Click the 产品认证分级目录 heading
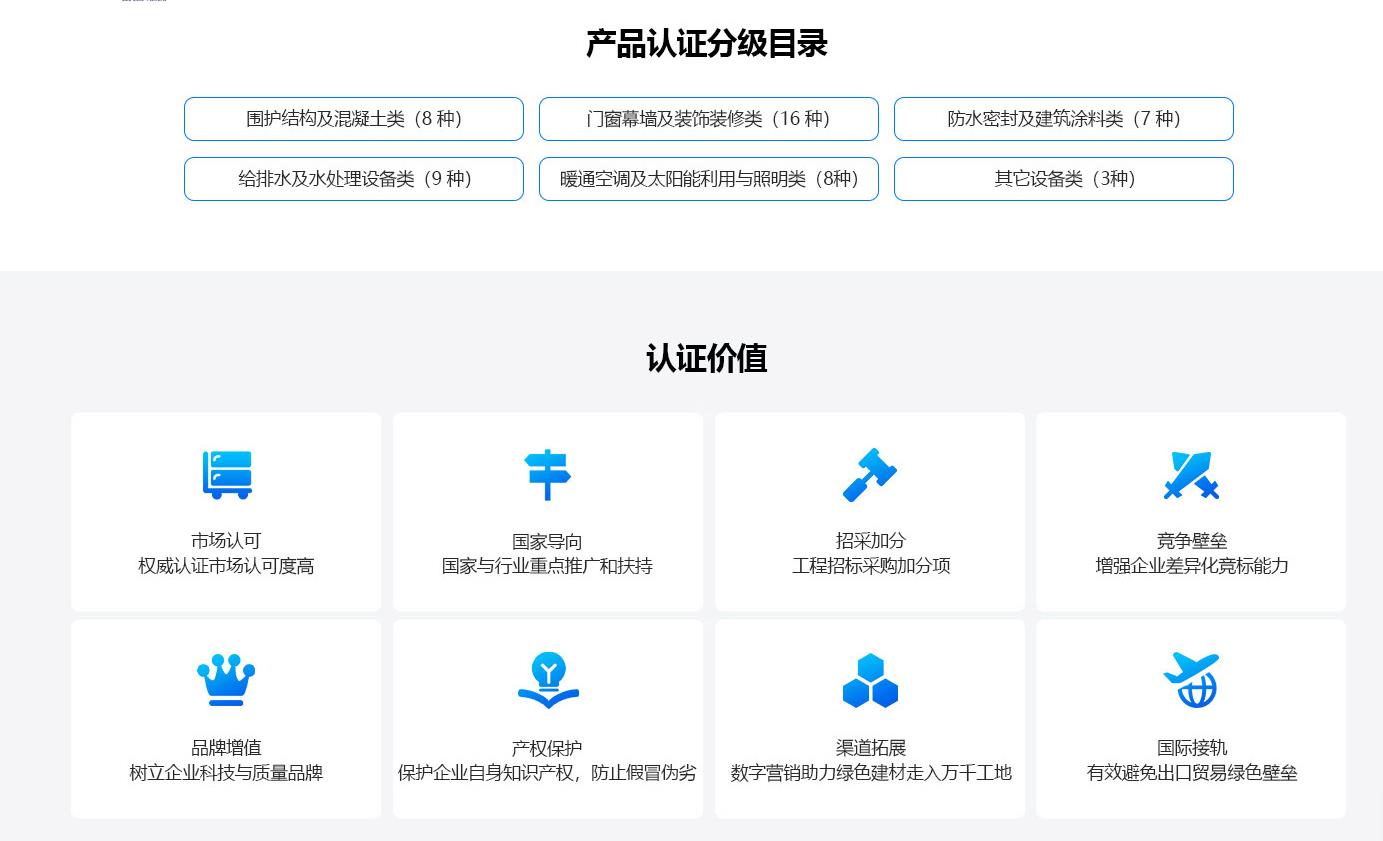 (x=707, y=44)
